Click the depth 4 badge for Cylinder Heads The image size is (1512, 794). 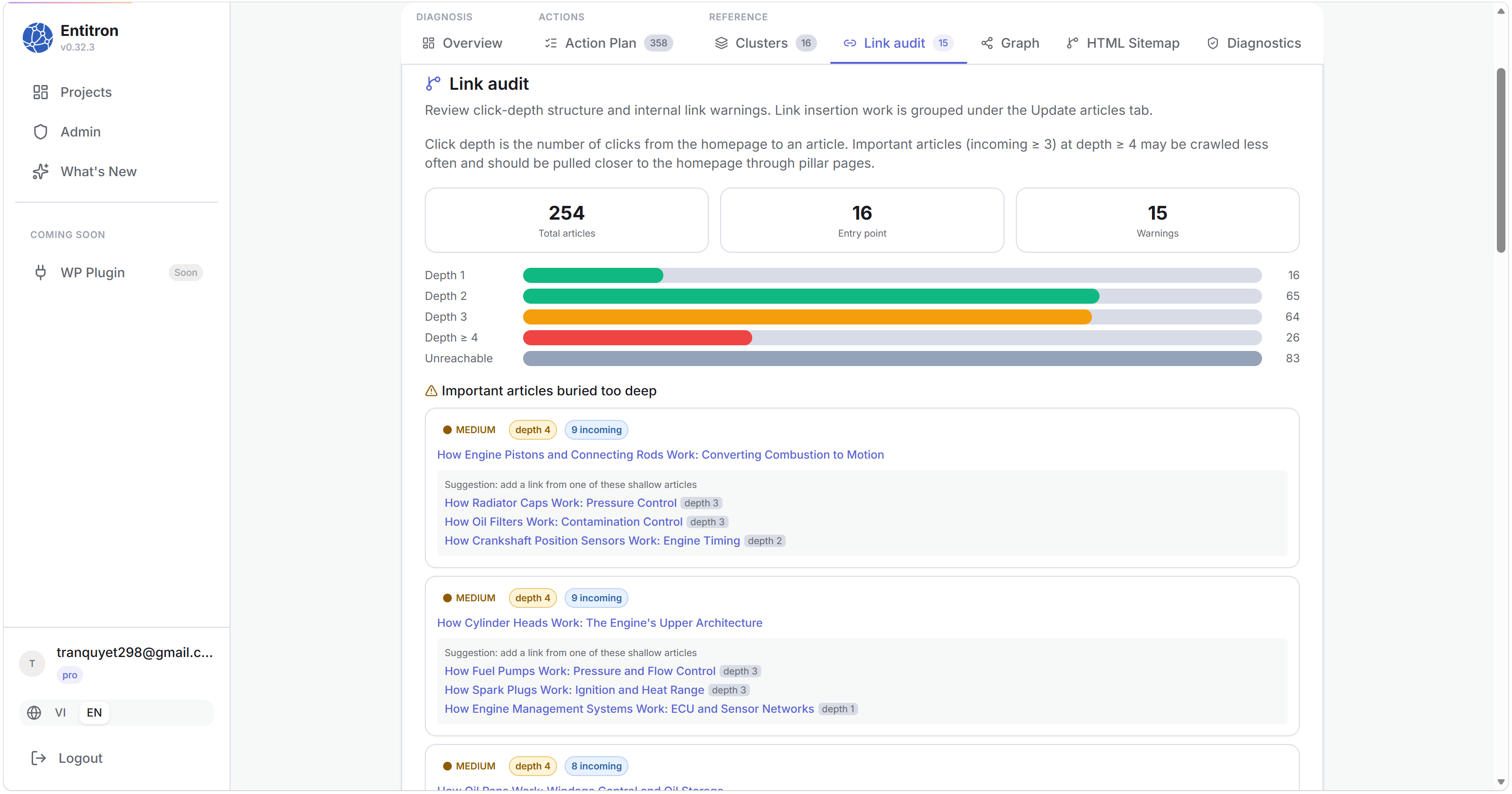533,598
